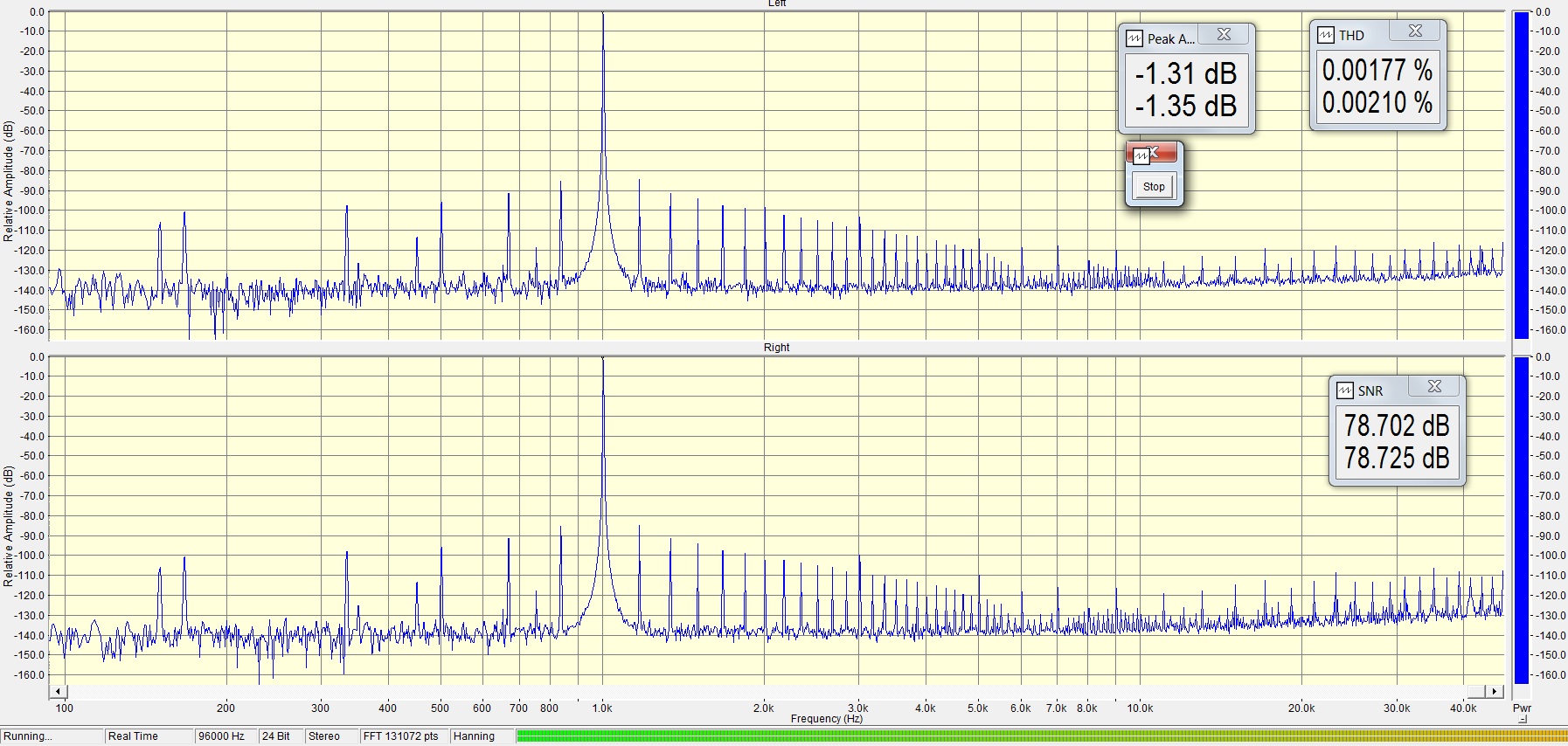Click the Stereo status field
The width and height of the screenshot is (1568, 746).
(x=332, y=736)
